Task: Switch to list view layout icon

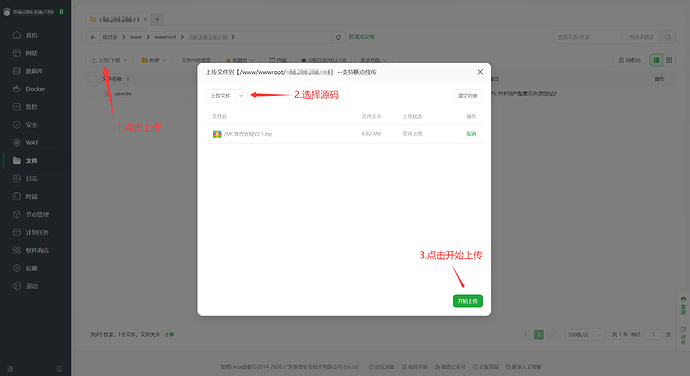Action: tap(656, 60)
